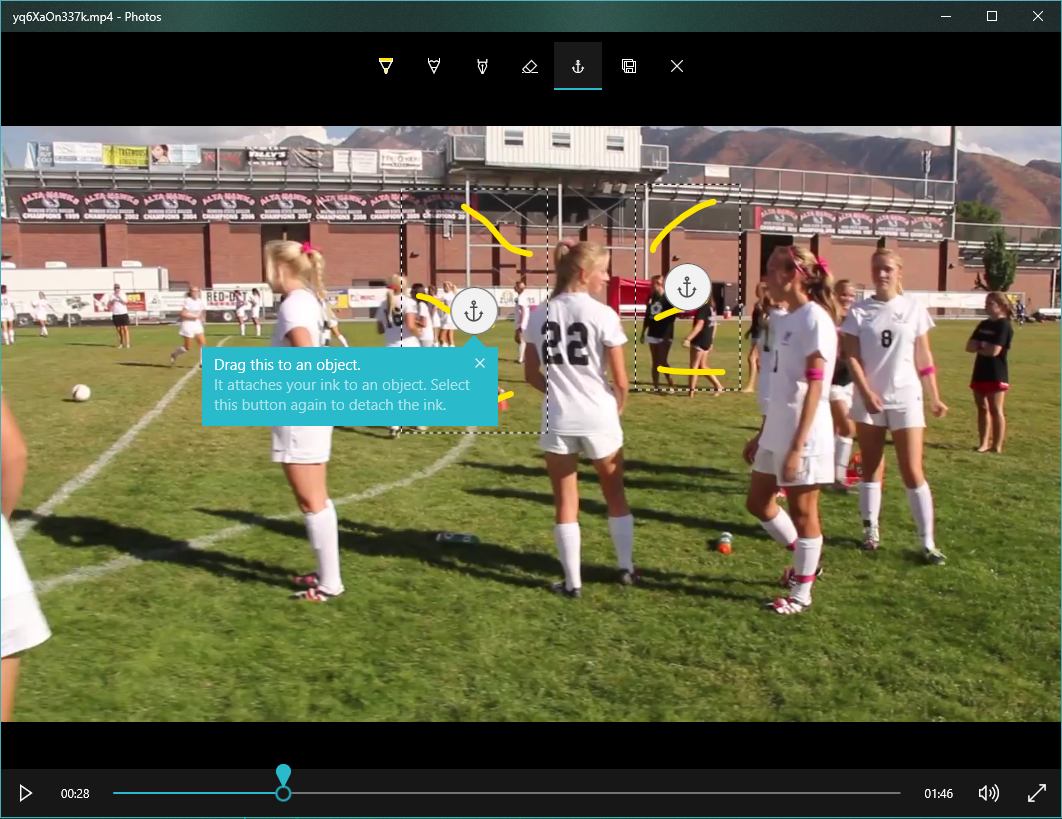Select the yellow ballpoint pen tool
The height and width of the screenshot is (819, 1062).
tap(385, 66)
